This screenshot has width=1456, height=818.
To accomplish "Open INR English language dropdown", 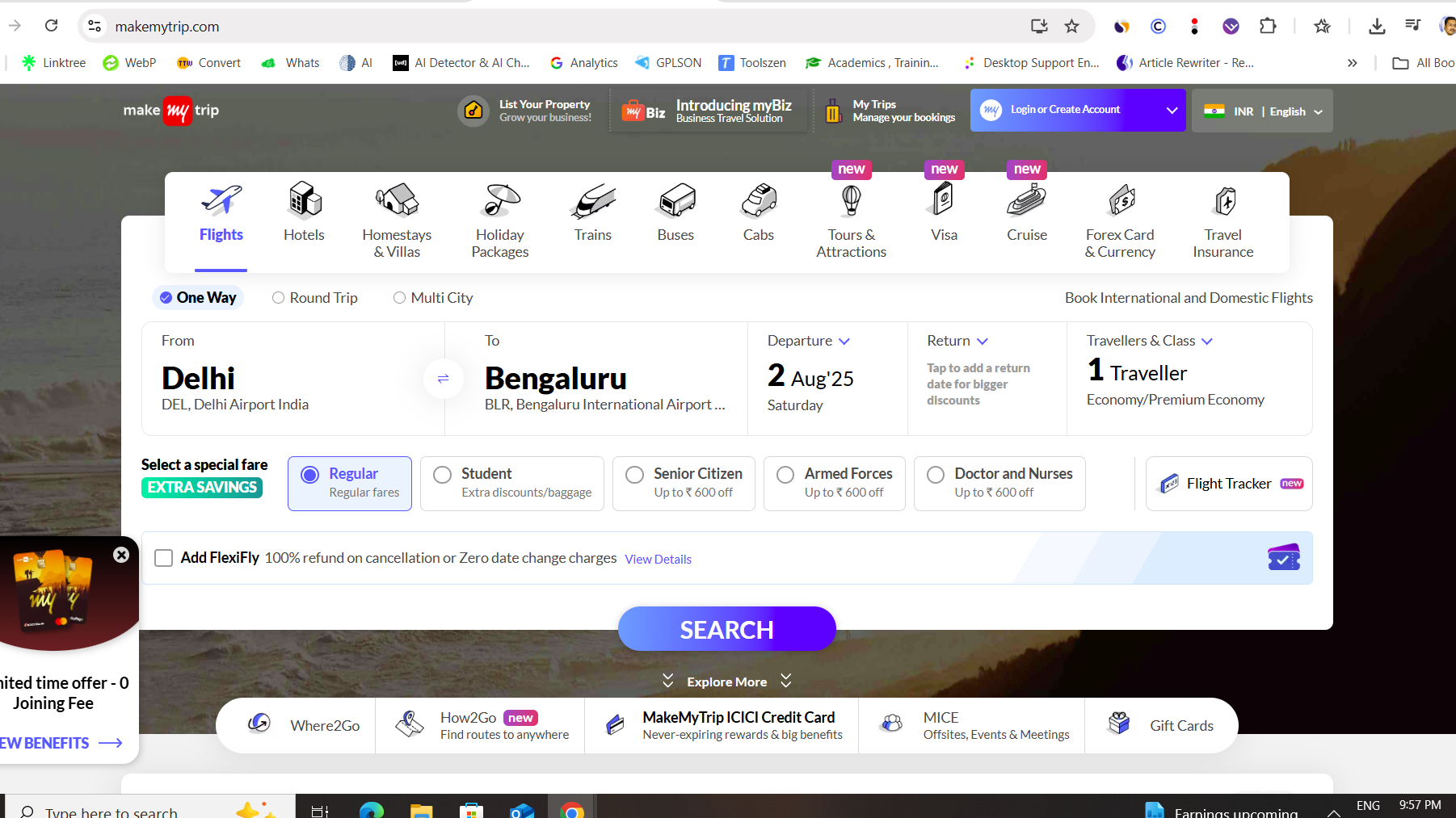I will [x=1262, y=111].
